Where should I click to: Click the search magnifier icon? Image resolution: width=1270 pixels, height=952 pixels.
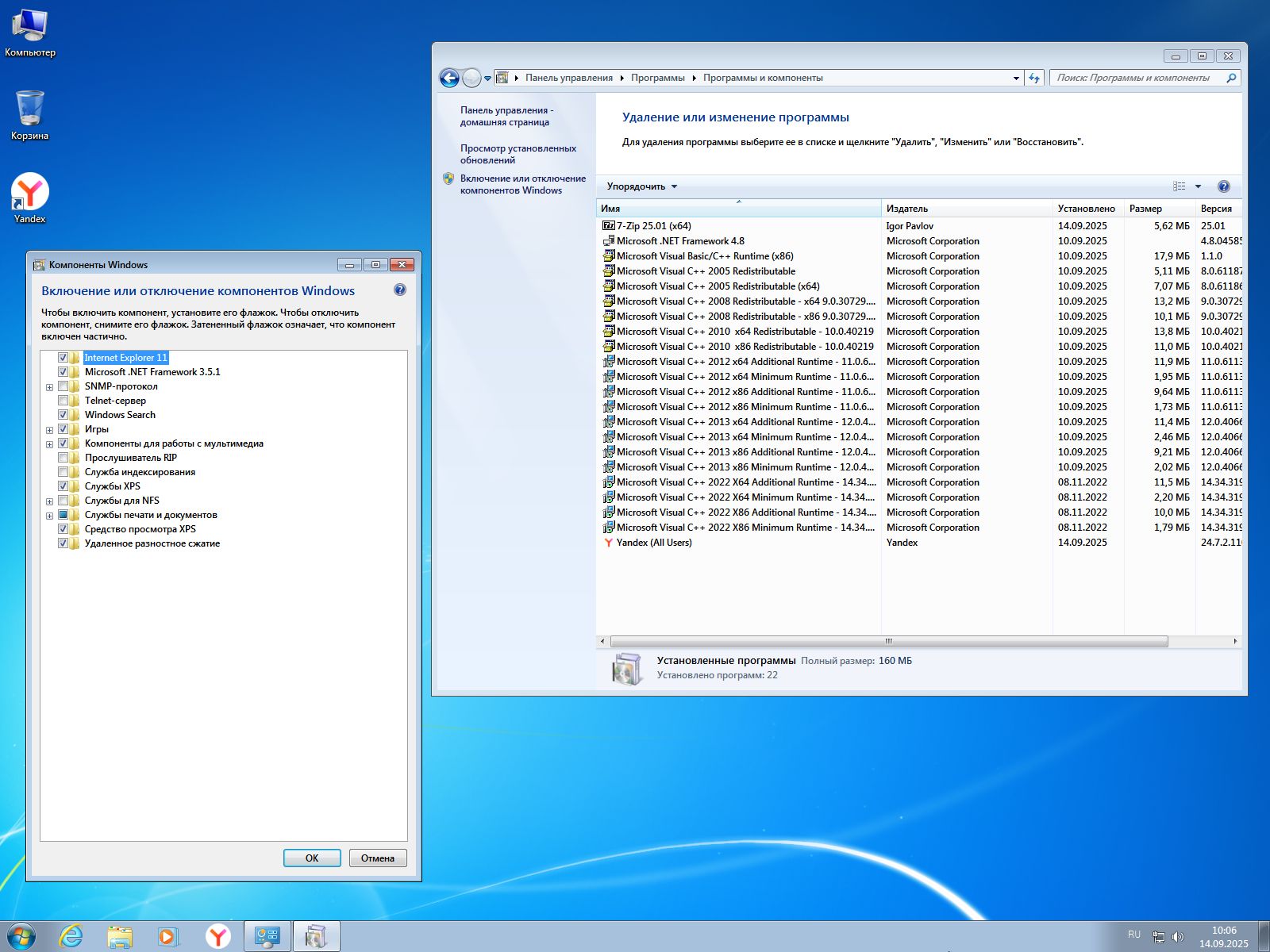pyautogui.click(x=1231, y=78)
